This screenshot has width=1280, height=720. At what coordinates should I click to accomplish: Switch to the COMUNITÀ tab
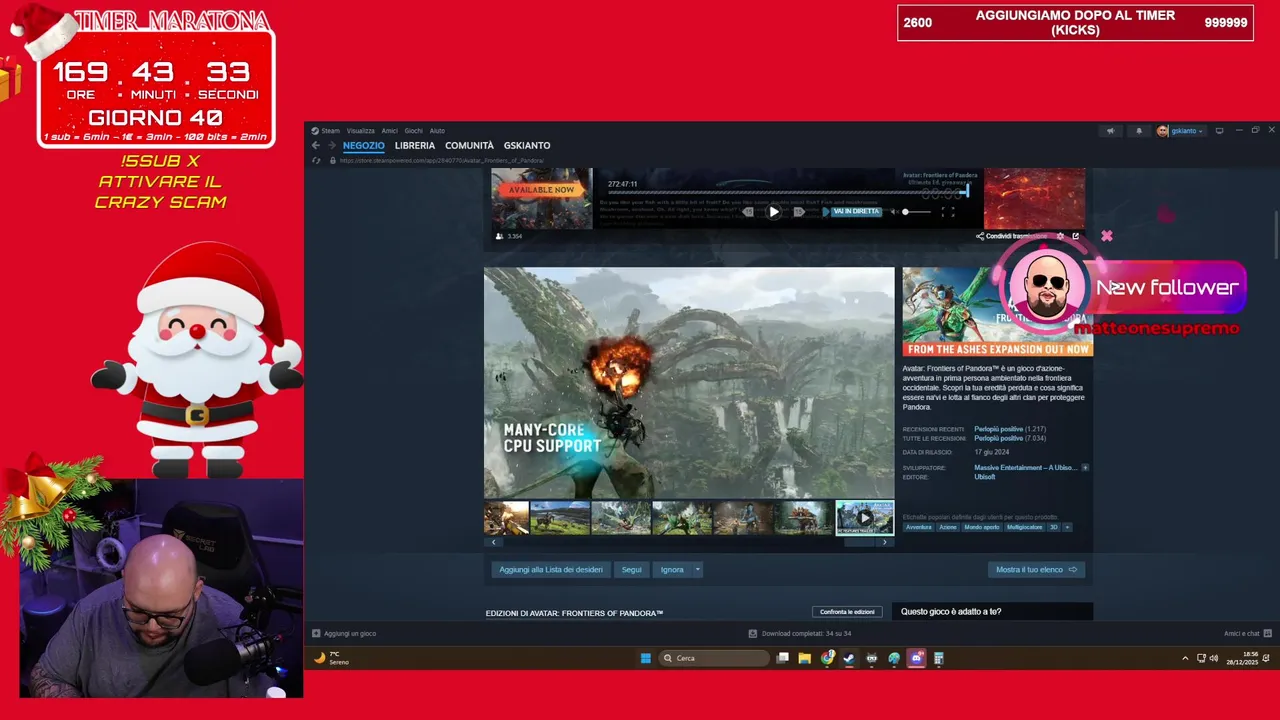(469, 146)
